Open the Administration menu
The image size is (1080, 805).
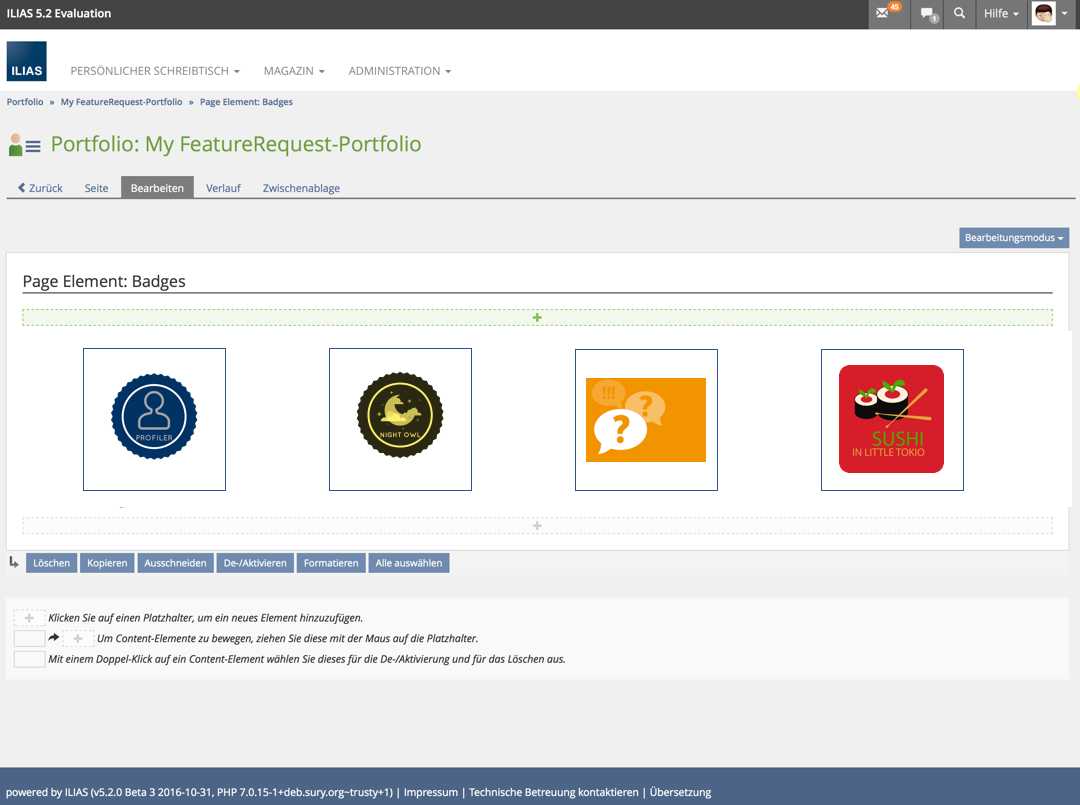pos(399,71)
